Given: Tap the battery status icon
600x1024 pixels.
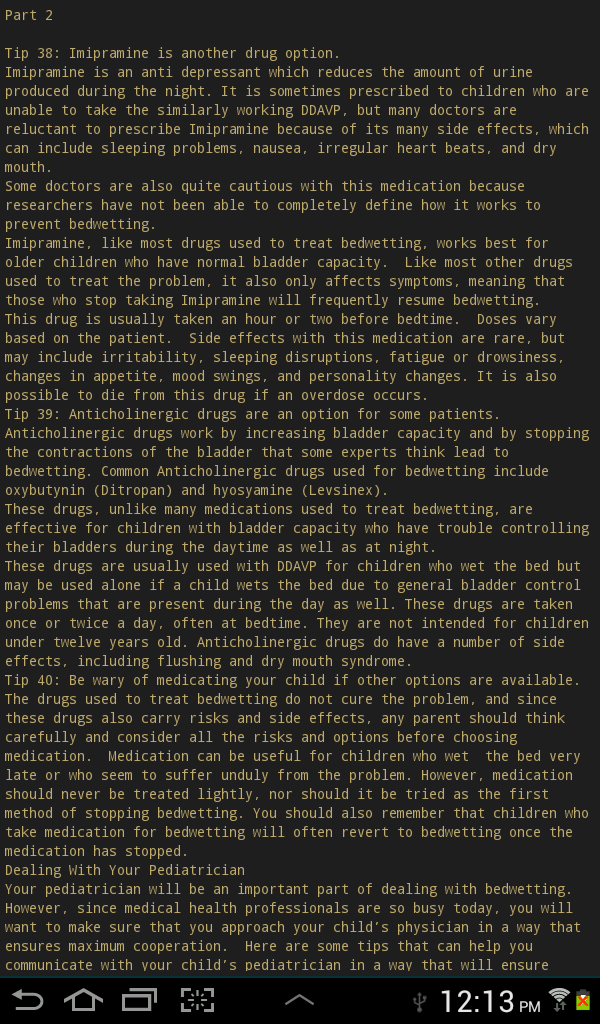Looking at the screenshot, I should click(x=582, y=1000).
